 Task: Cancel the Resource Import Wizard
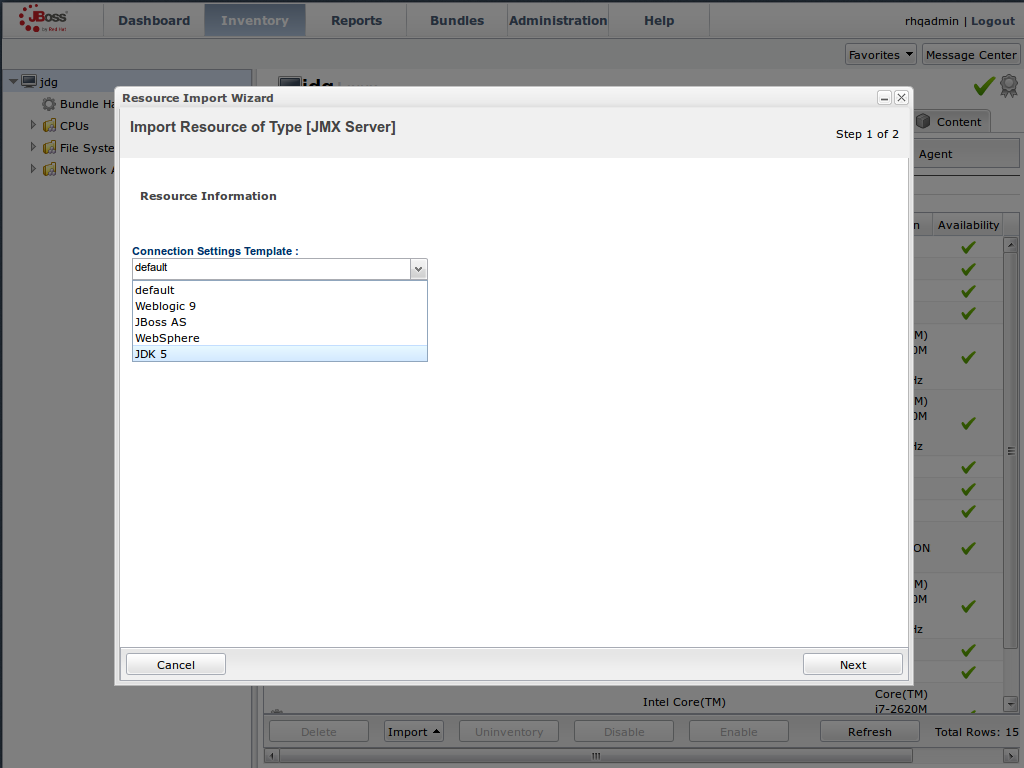coord(175,665)
